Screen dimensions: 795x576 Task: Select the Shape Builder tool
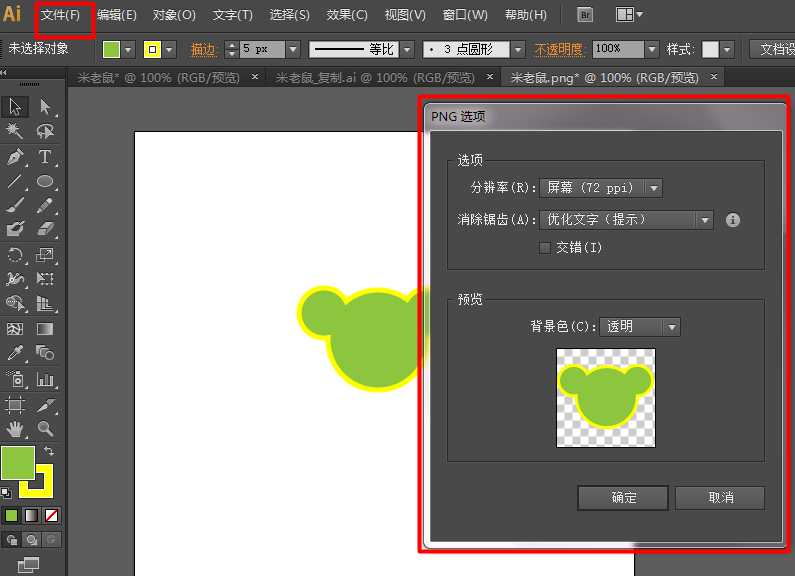[x=15, y=304]
